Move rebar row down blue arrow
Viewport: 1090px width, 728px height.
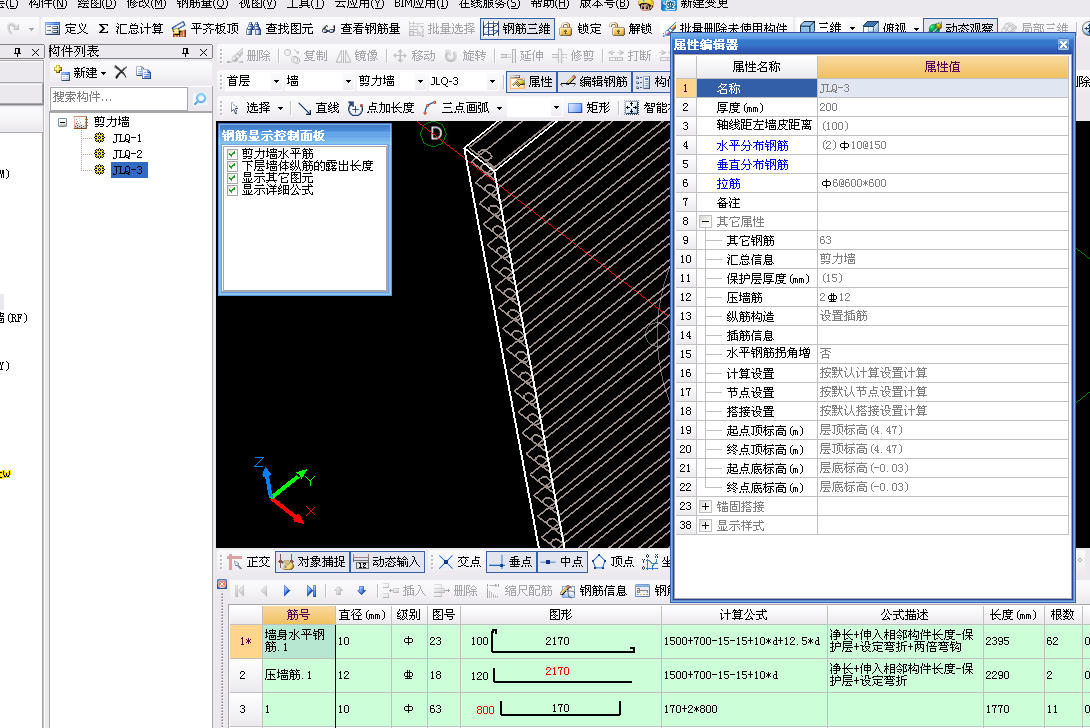361,591
